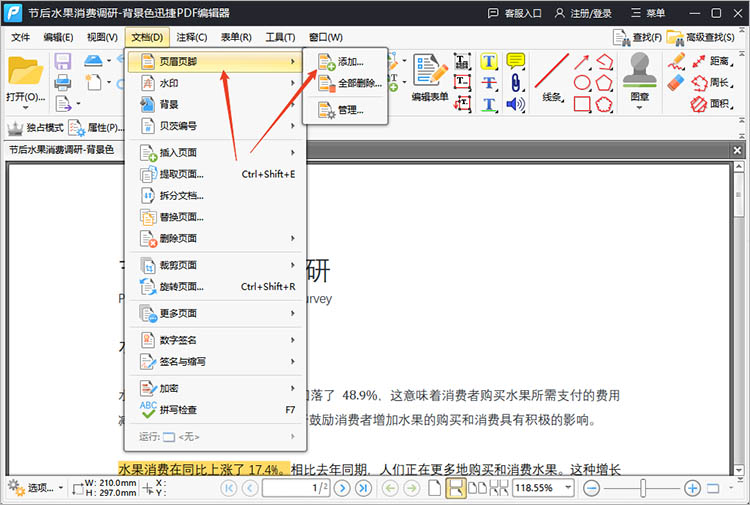The height and width of the screenshot is (505, 750).
Task: Switch to continuous page layout
Action: click(x=455, y=488)
